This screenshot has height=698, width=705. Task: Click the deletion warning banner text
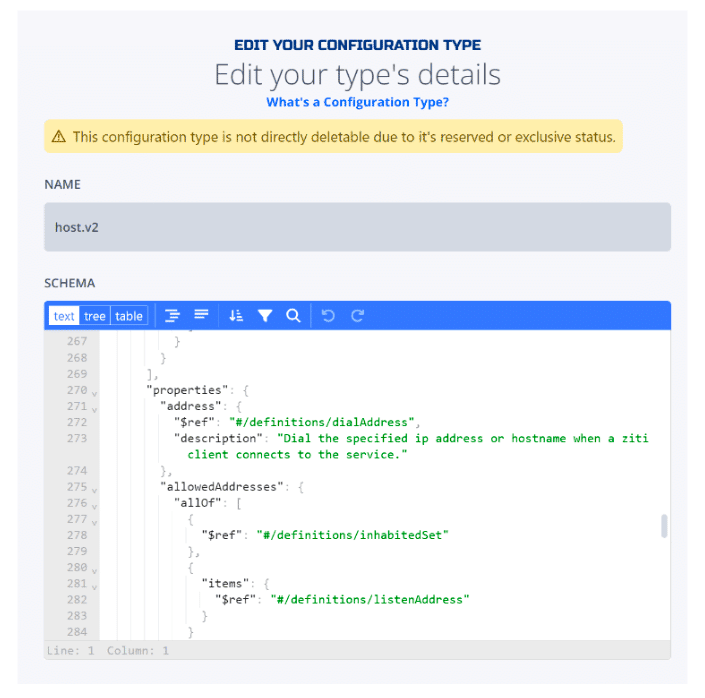coord(344,137)
